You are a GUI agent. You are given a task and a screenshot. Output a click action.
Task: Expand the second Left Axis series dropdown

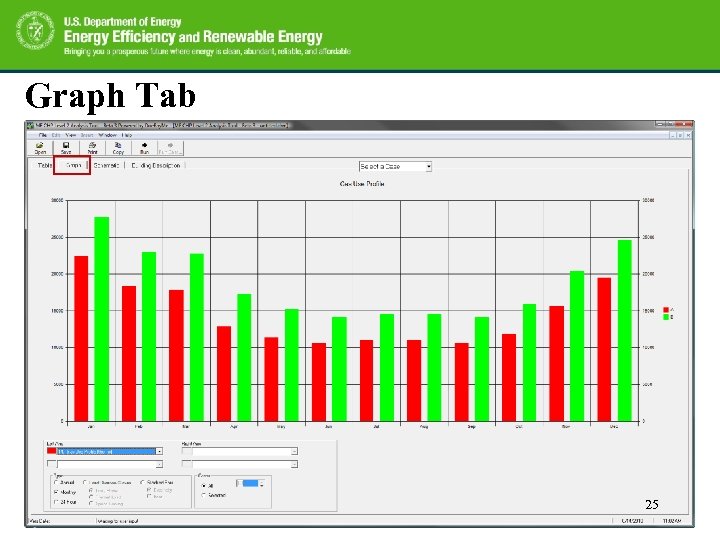point(159,464)
